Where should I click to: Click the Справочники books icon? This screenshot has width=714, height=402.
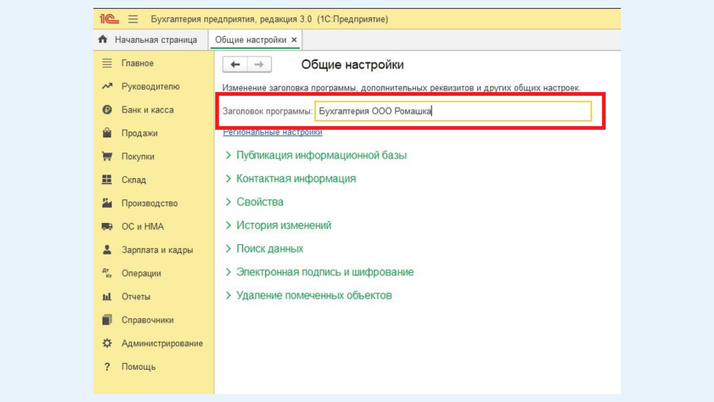tap(107, 320)
